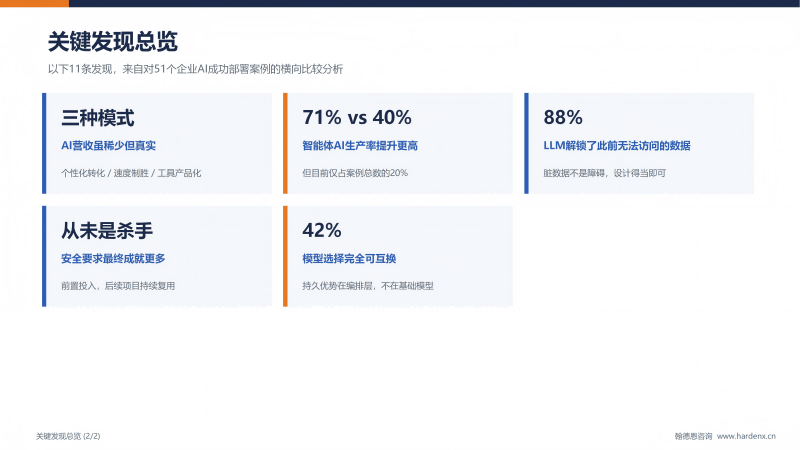The width and height of the screenshot is (800, 450).
Task: Click the slide title 关键发现总览
Action: tap(112, 42)
